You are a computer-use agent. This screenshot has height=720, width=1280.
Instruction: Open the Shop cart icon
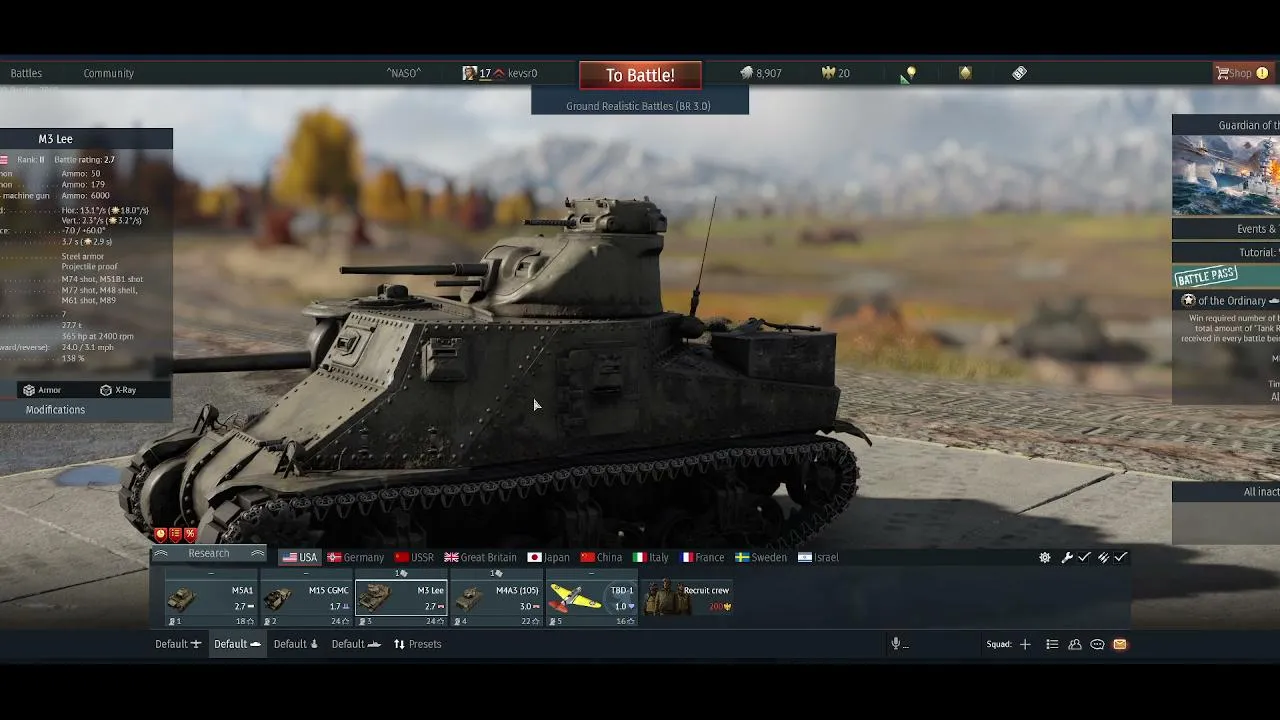tap(1222, 73)
